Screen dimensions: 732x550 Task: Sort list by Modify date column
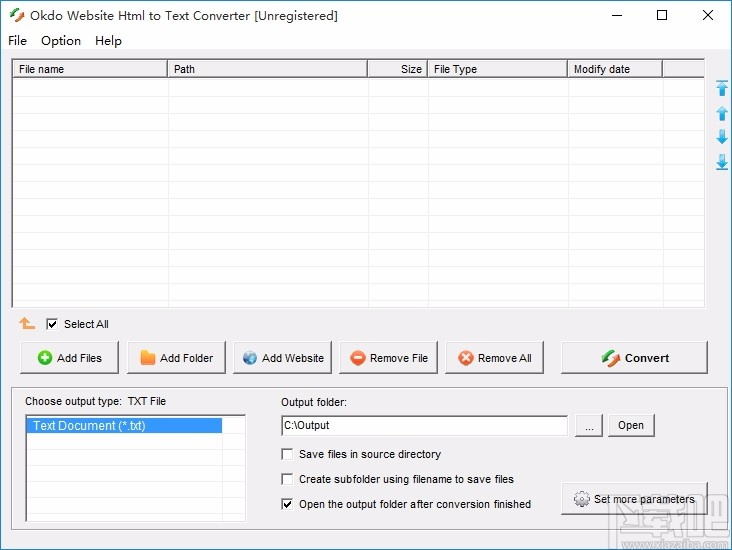[x=615, y=69]
